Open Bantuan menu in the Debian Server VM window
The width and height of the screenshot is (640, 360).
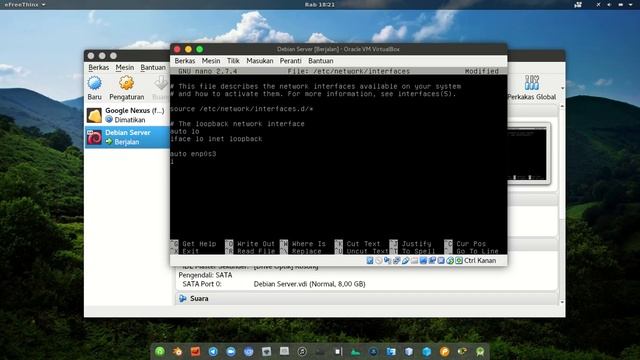[320, 61]
